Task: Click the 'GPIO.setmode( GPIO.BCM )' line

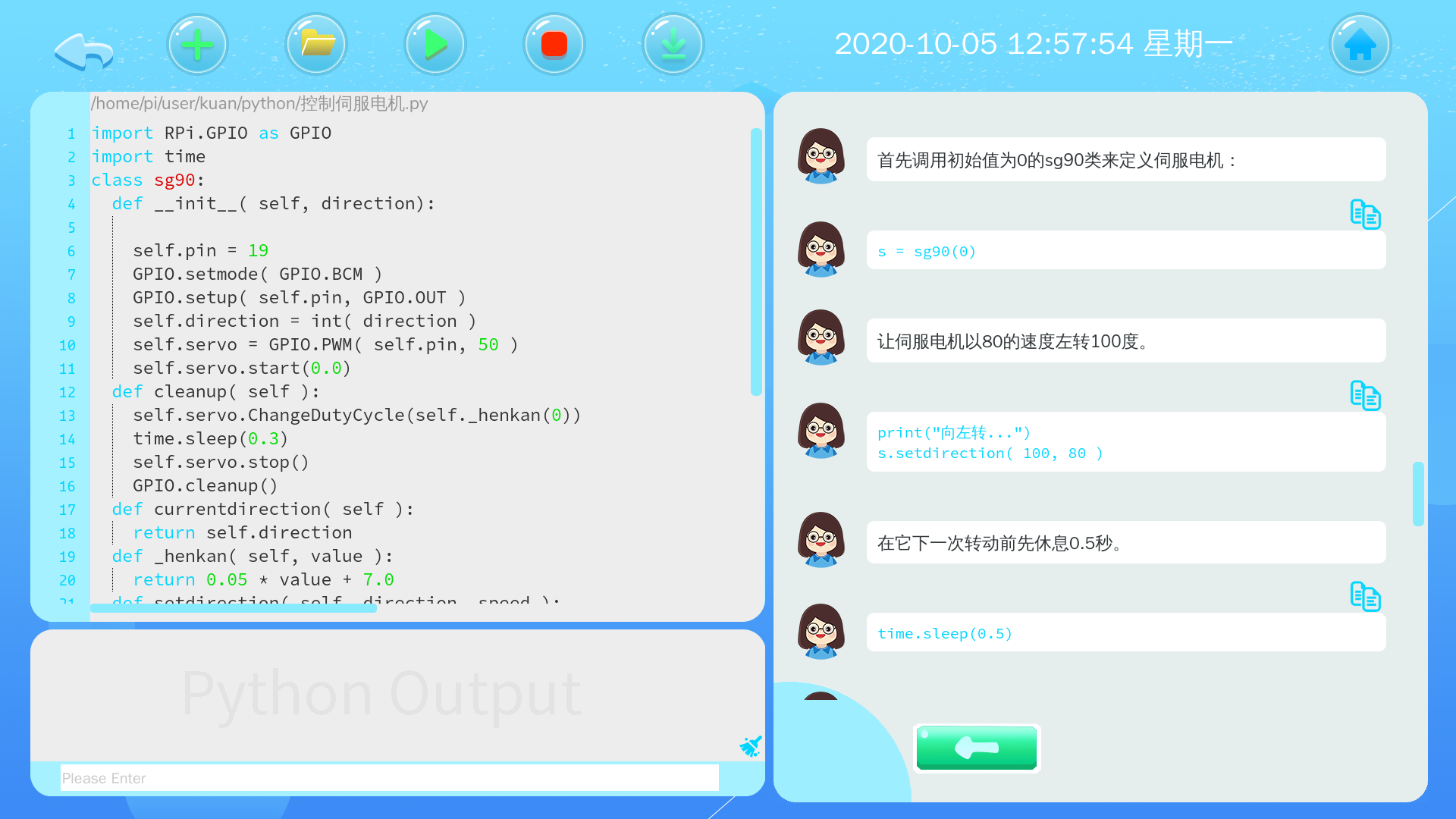Action: (x=258, y=275)
